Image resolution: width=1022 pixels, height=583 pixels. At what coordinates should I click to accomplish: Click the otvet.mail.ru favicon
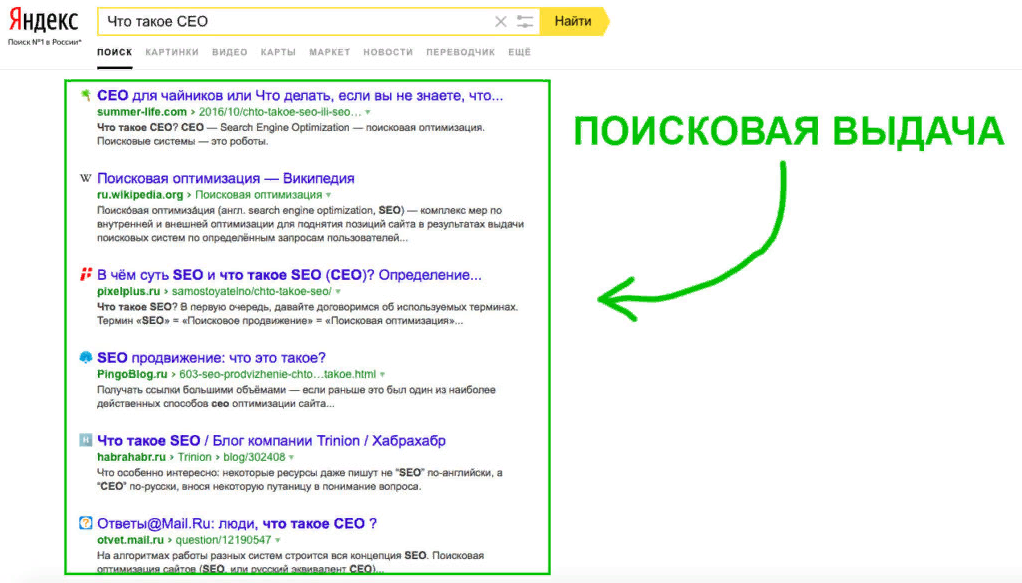[85, 523]
